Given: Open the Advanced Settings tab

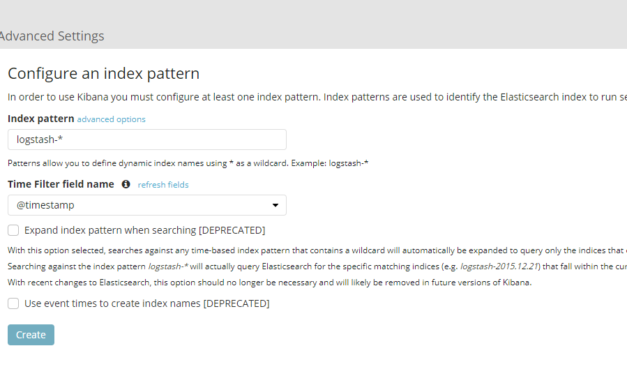Looking at the screenshot, I should (x=52, y=36).
